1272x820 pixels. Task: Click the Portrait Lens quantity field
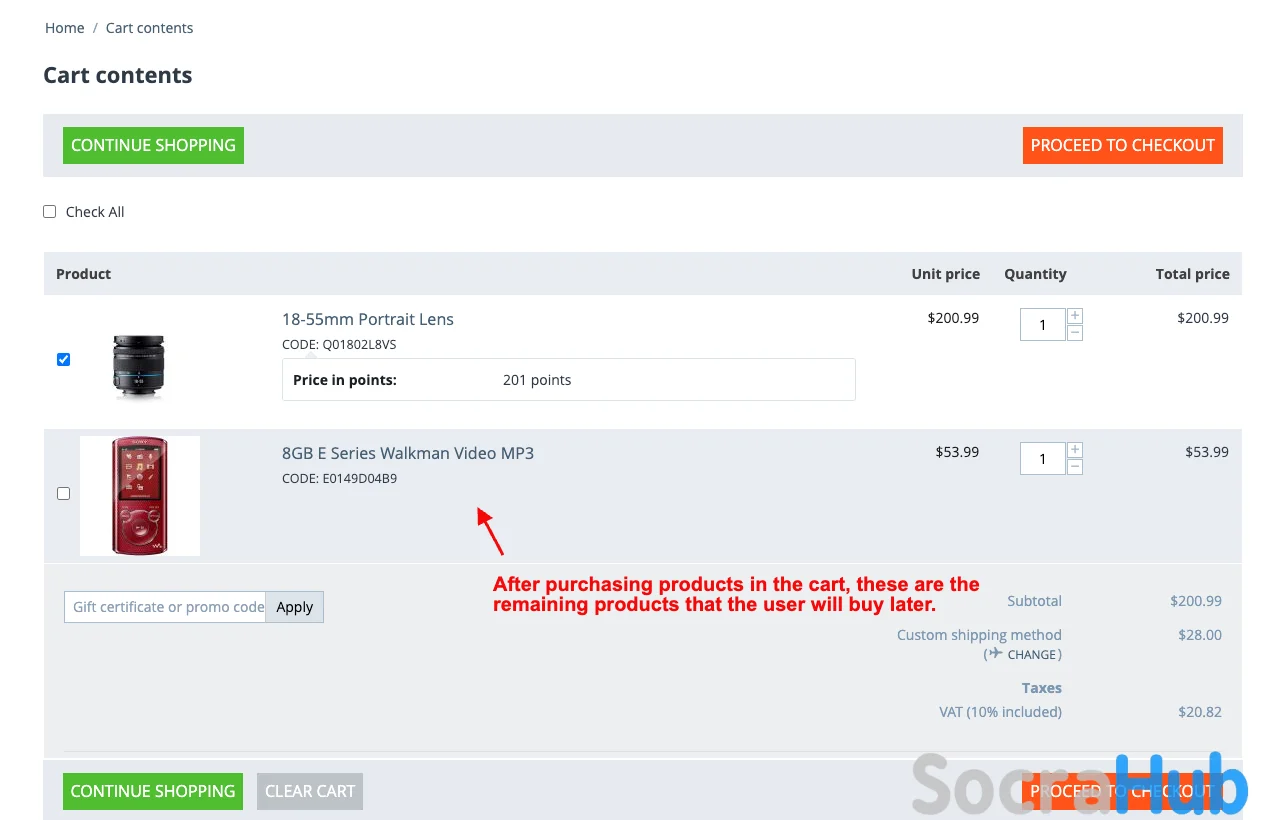point(1043,325)
